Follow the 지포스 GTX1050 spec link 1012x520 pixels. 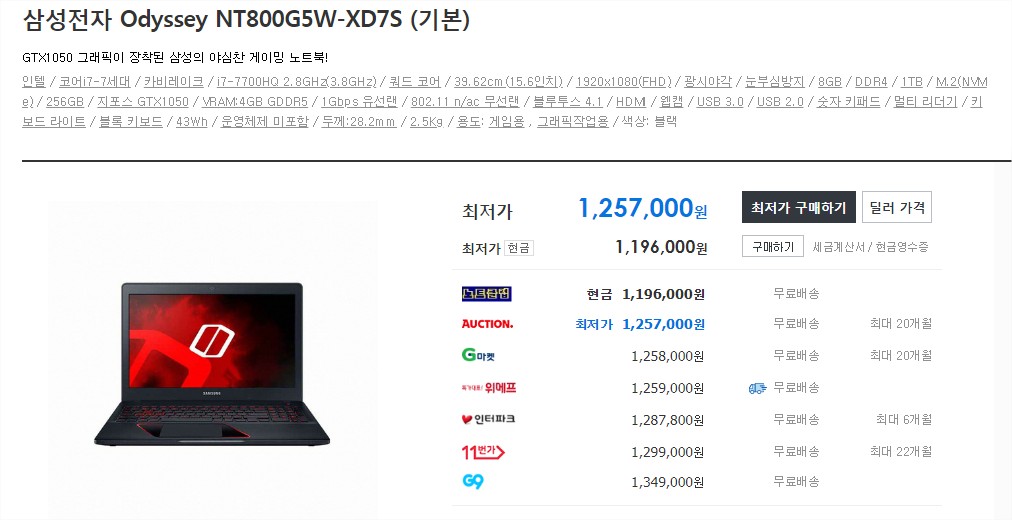coord(143,102)
